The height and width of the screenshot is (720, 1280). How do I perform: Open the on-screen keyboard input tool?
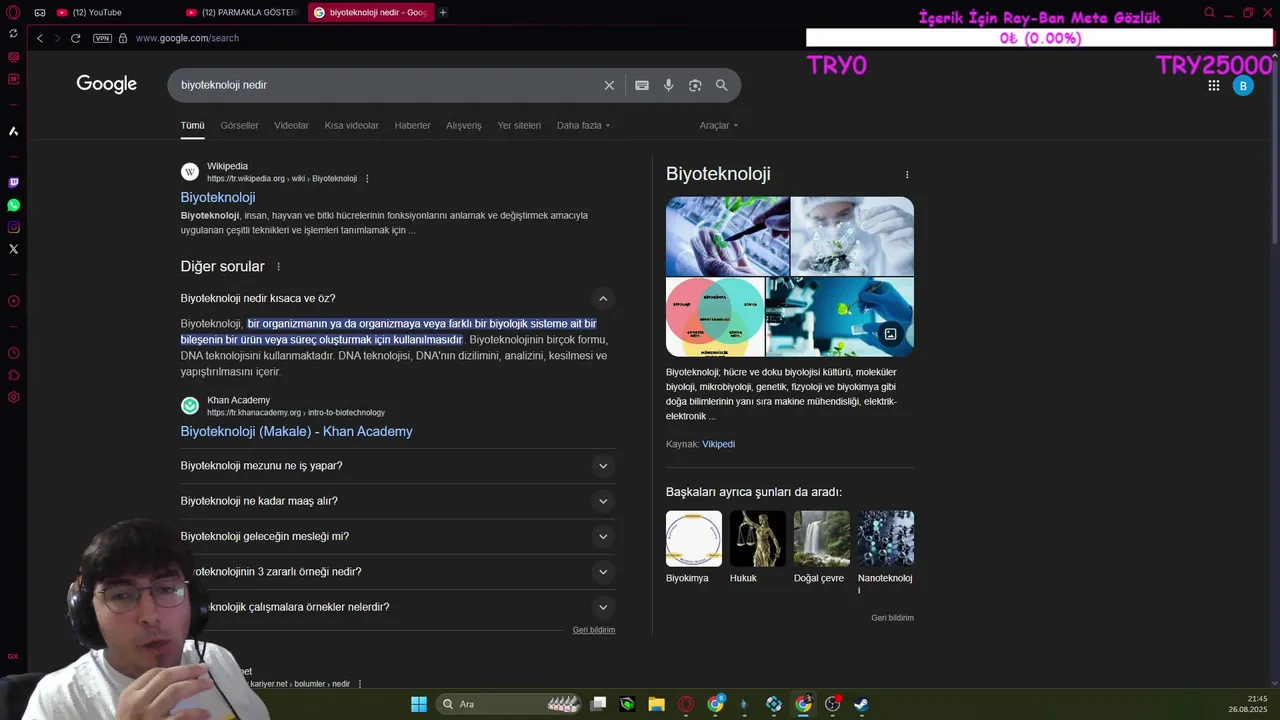point(642,85)
